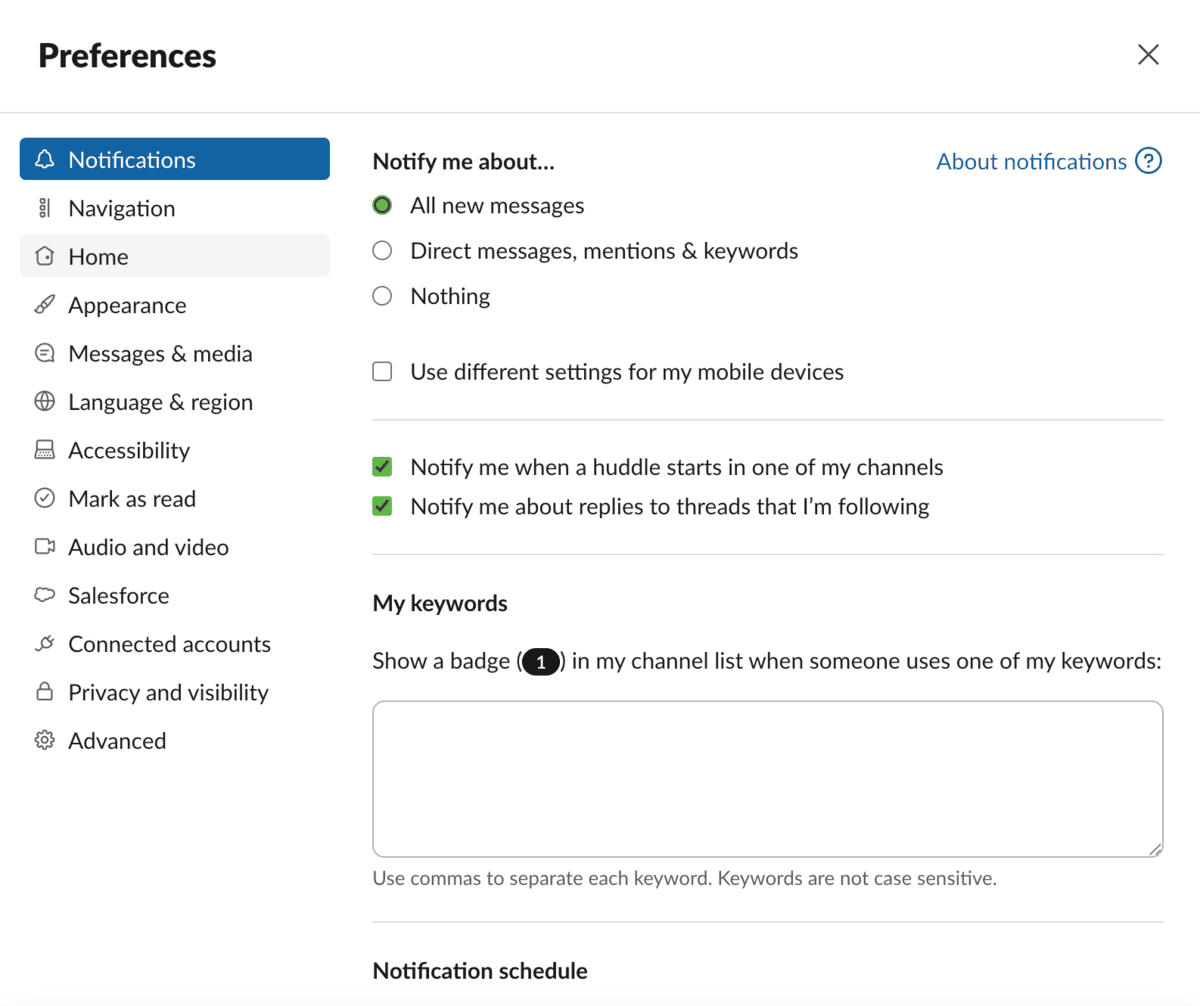The image size is (1200, 1006).
Task: Click the bell icon beside Notifications
Action: click(x=44, y=159)
